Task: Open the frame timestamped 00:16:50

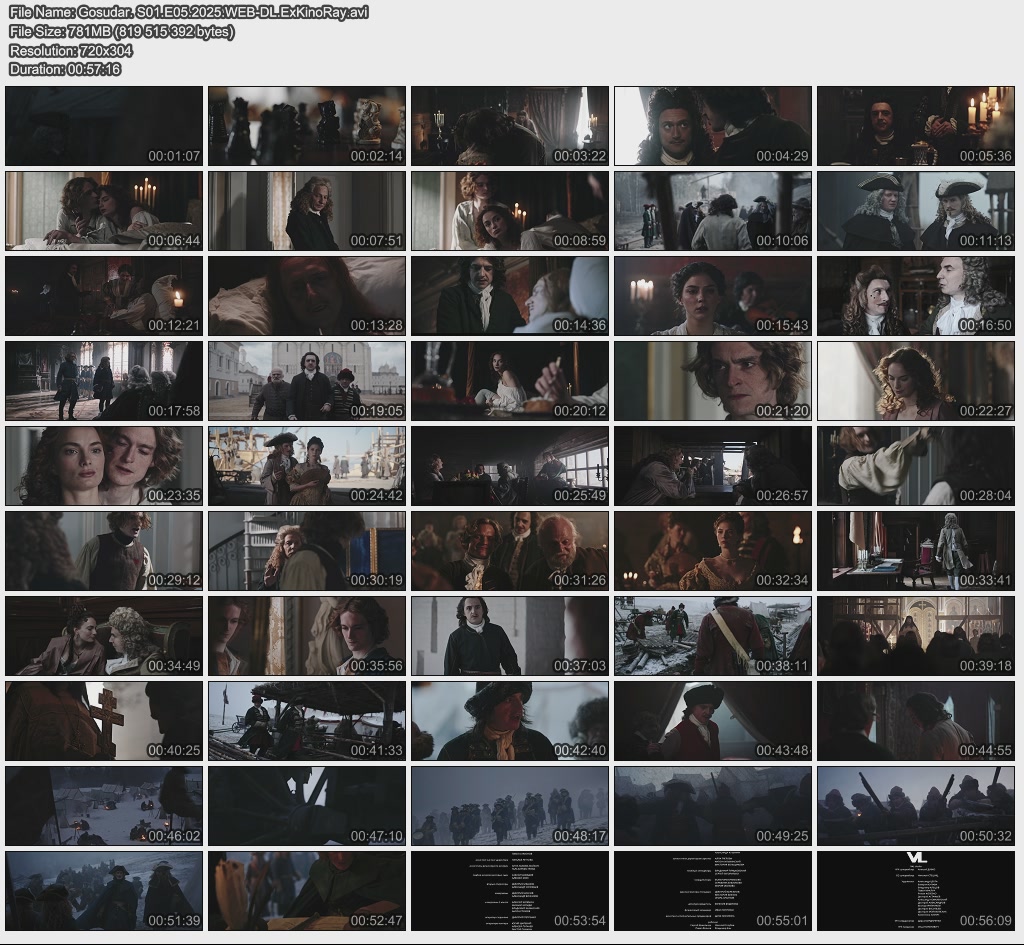Action: click(x=915, y=296)
